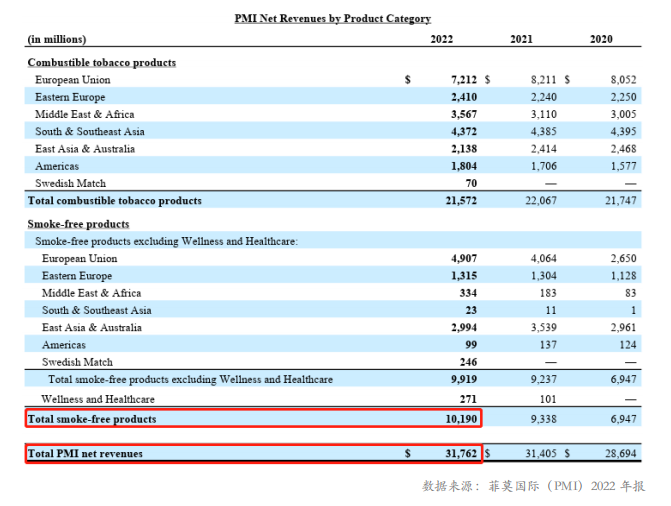The width and height of the screenshot is (671, 506).
Task: Click the 'Wellness and Healthcare' row label
Action: (x=98, y=399)
